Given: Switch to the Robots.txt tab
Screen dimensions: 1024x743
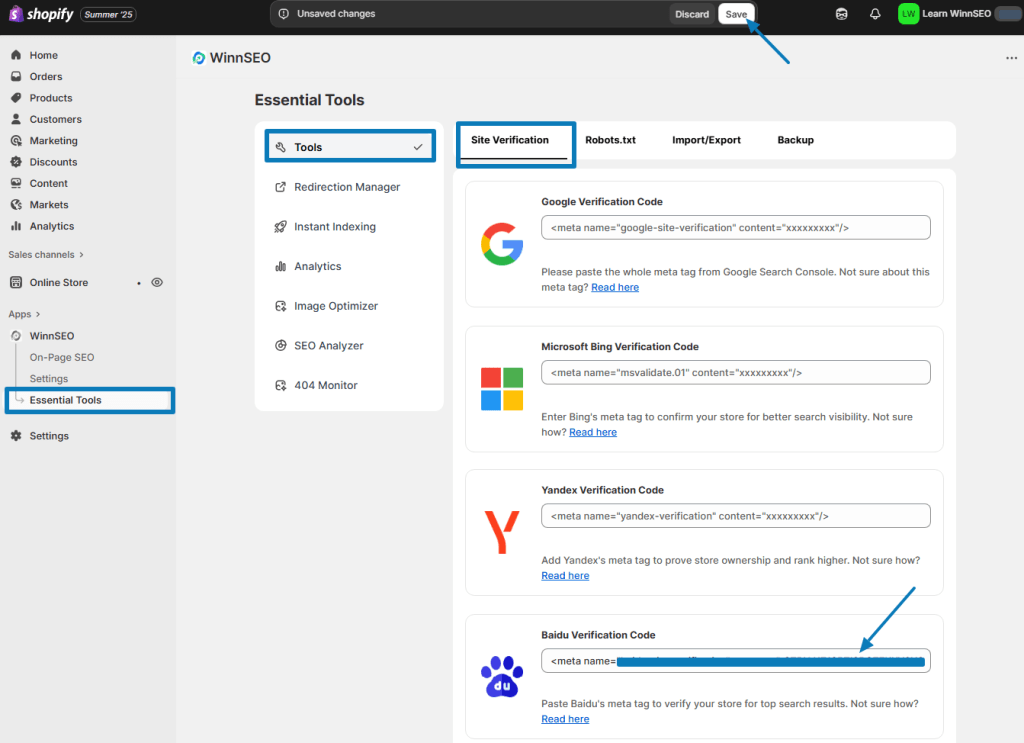Looking at the screenshot, I should 610,140.
